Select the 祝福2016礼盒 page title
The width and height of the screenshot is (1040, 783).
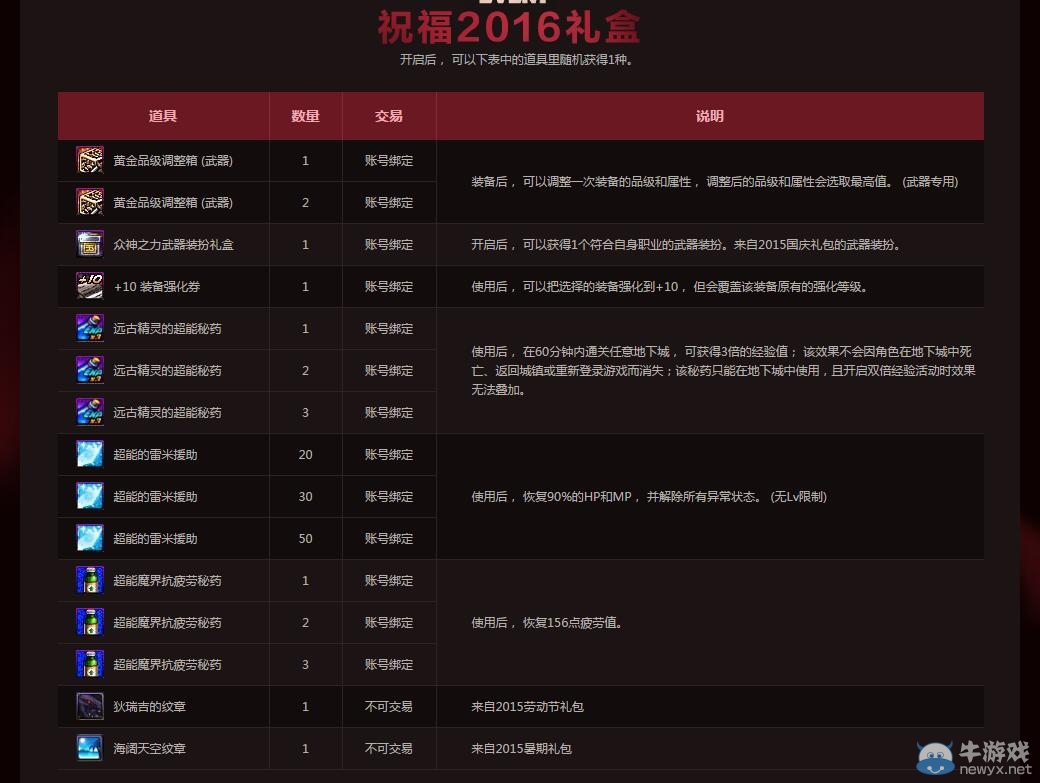520,26
